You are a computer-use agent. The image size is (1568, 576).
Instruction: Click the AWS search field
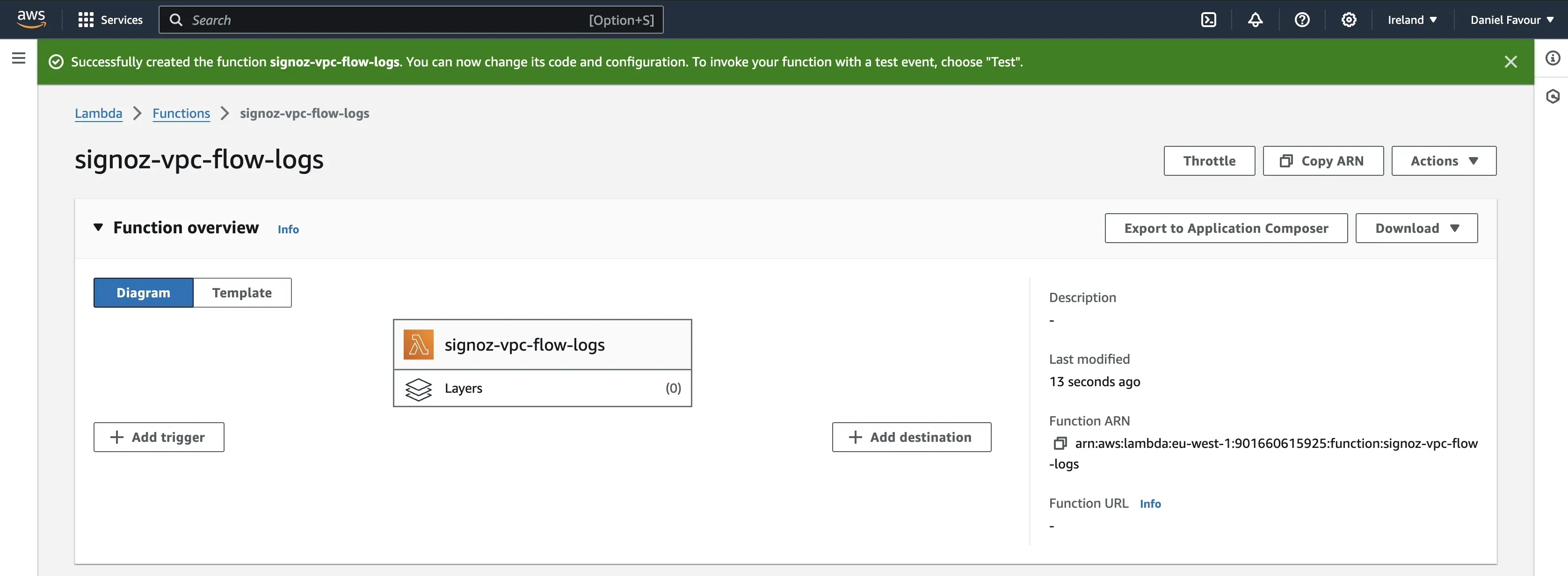coord(411,20)
